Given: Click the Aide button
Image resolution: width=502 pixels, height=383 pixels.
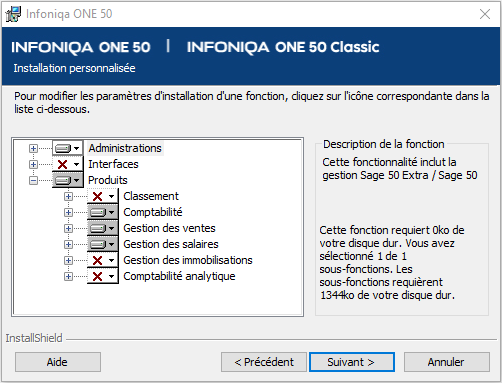Looking at the screenshot, I should click(x=58, y=362).
